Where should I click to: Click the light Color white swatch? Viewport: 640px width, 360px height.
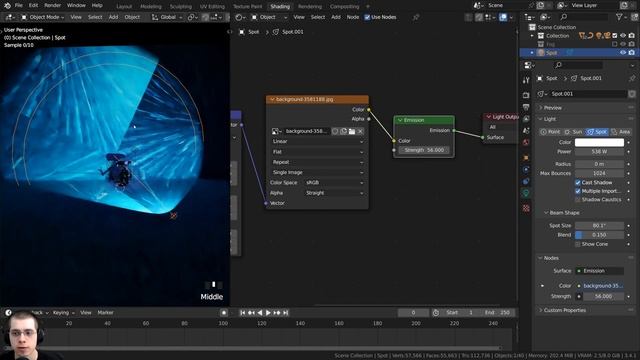599,142
